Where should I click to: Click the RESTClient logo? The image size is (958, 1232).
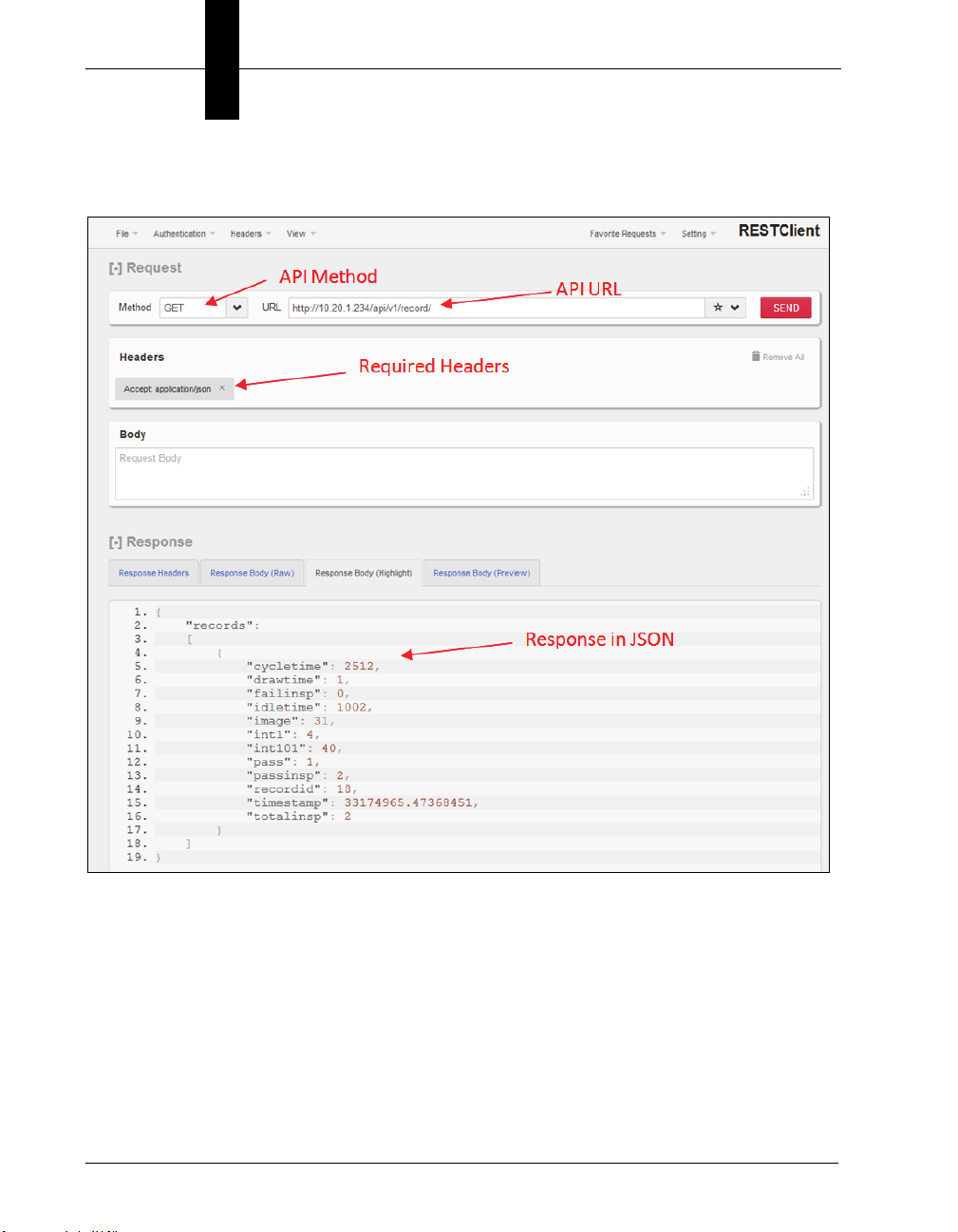[779, 231]
